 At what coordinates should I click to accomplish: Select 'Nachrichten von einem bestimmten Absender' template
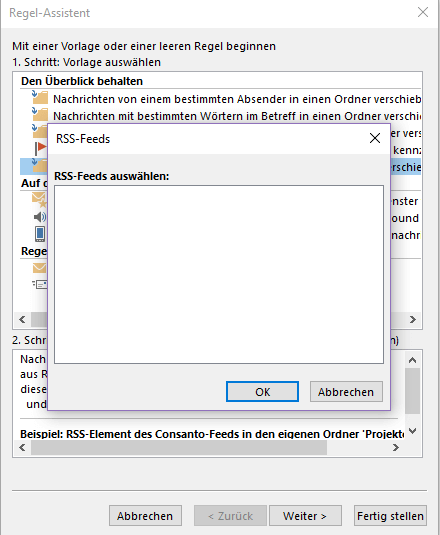tap(237, 99)
